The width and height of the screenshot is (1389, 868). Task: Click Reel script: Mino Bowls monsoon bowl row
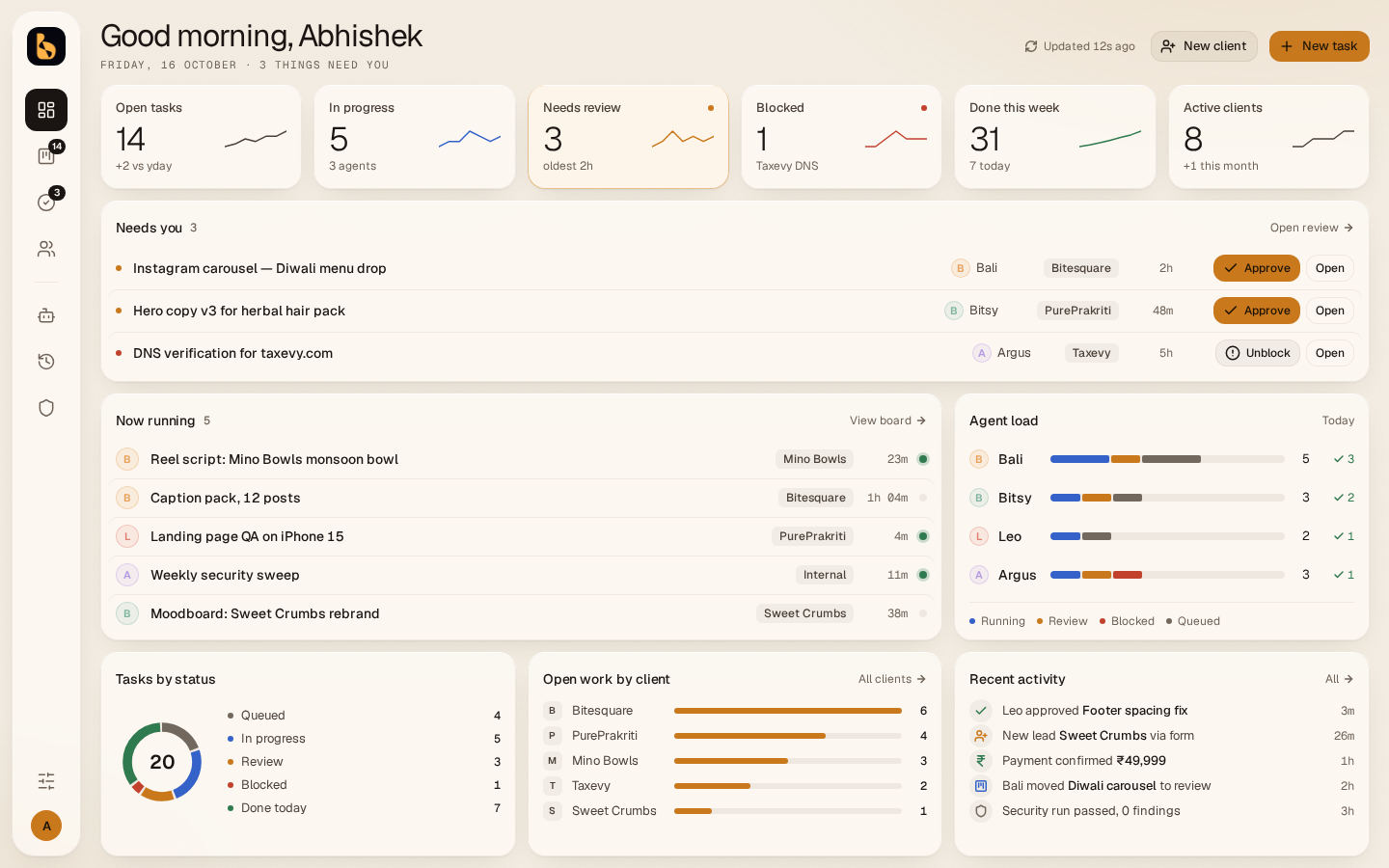(x=521, y=459)
